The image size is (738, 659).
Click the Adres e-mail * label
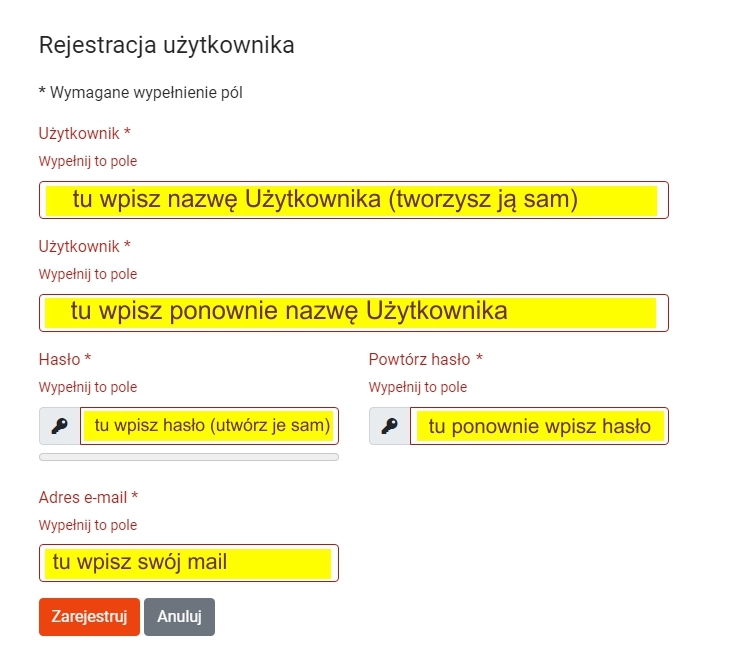pyautogui.click(x=88, y=498)
